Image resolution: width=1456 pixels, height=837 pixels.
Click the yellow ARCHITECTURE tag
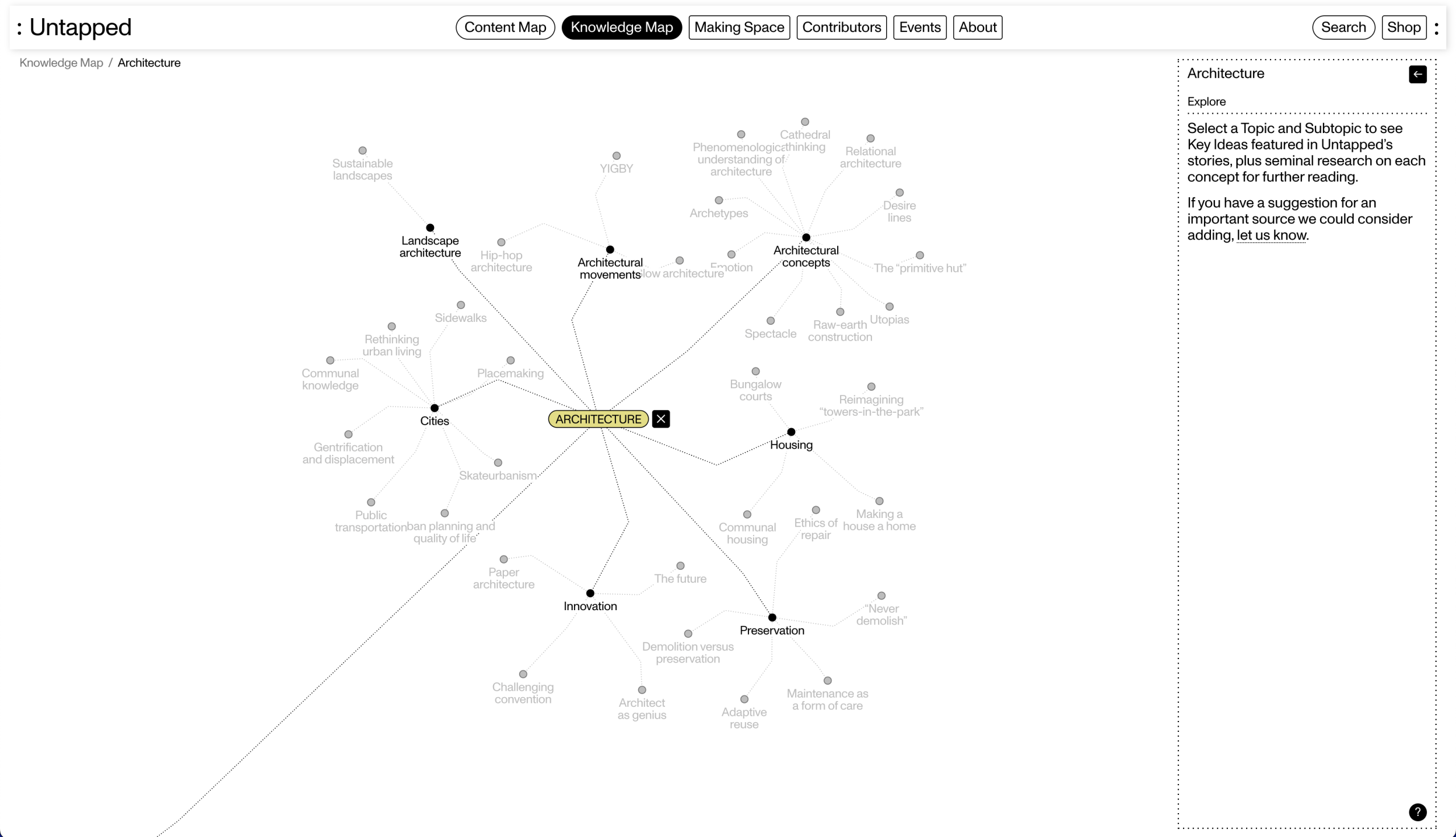(x=598, y=419)
